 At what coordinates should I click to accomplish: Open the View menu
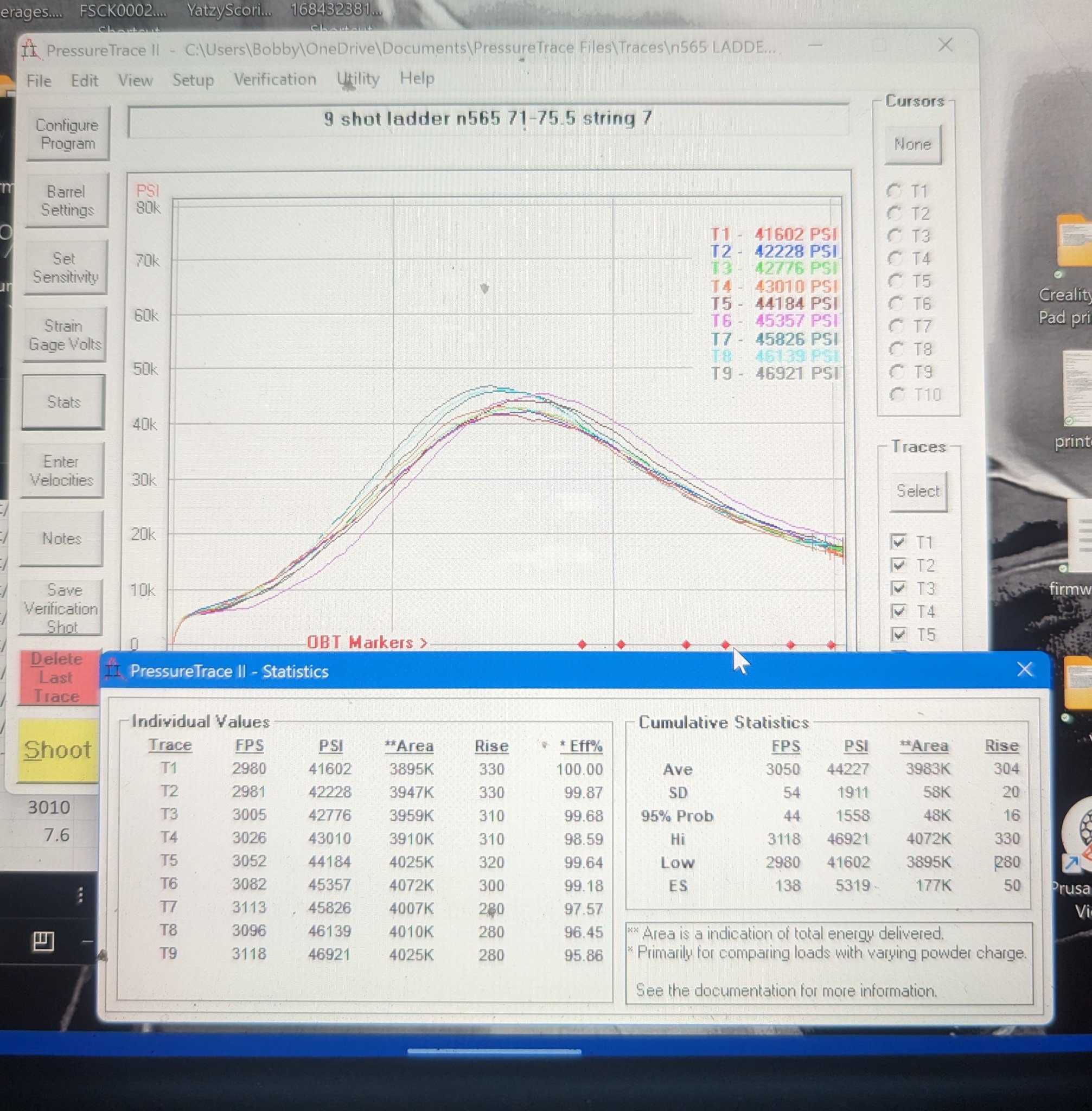(135, 80)
